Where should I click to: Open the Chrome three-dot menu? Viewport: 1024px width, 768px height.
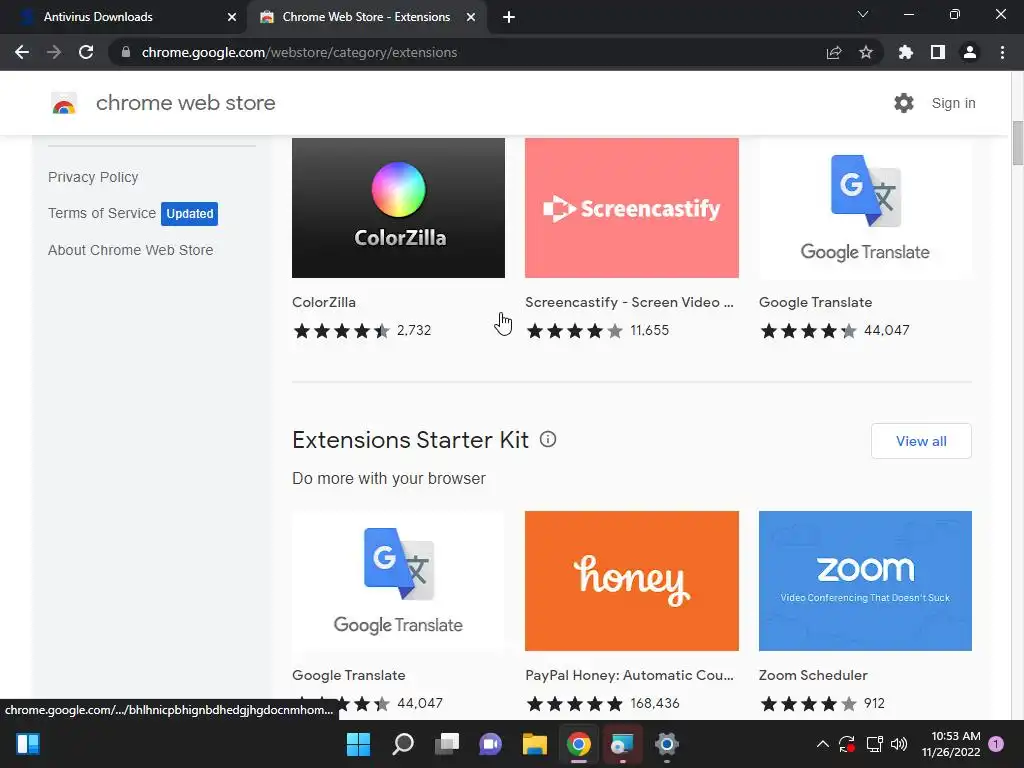tap(1002, 52)
